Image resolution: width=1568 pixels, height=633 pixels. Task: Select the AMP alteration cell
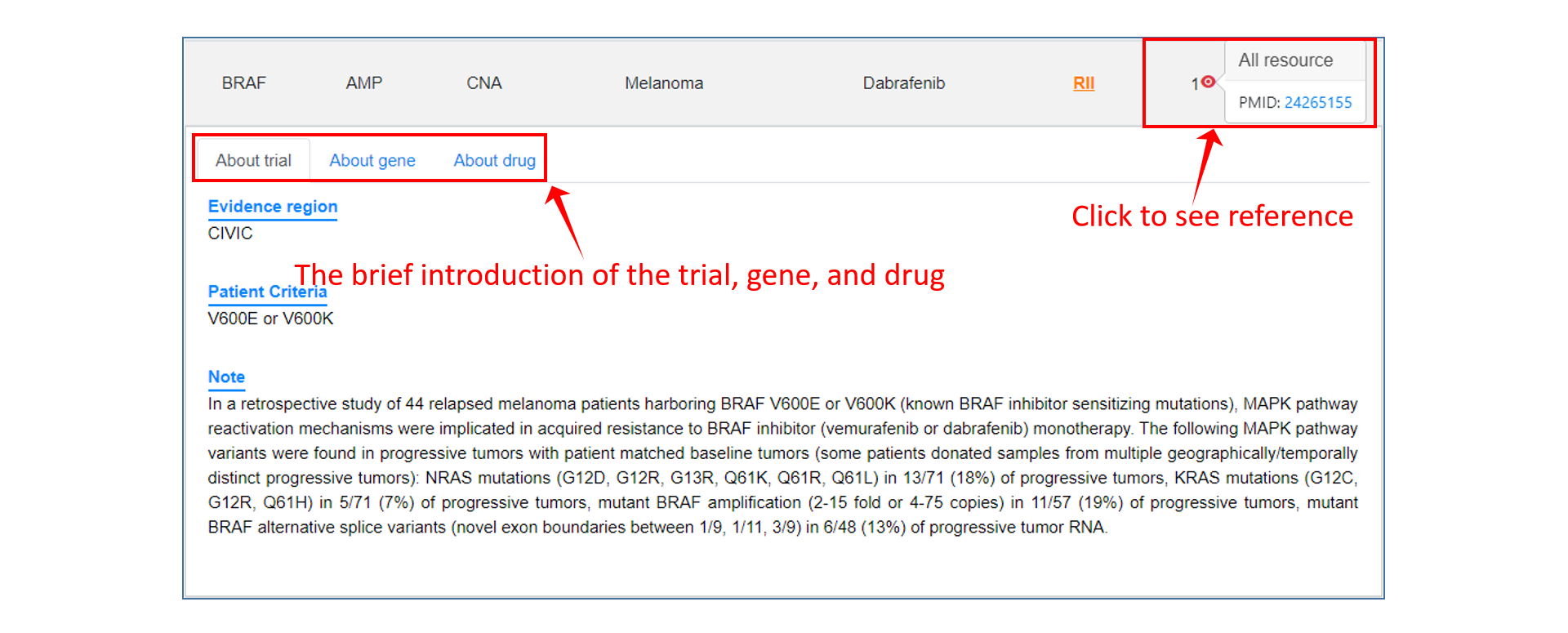[x=364, y=83]
